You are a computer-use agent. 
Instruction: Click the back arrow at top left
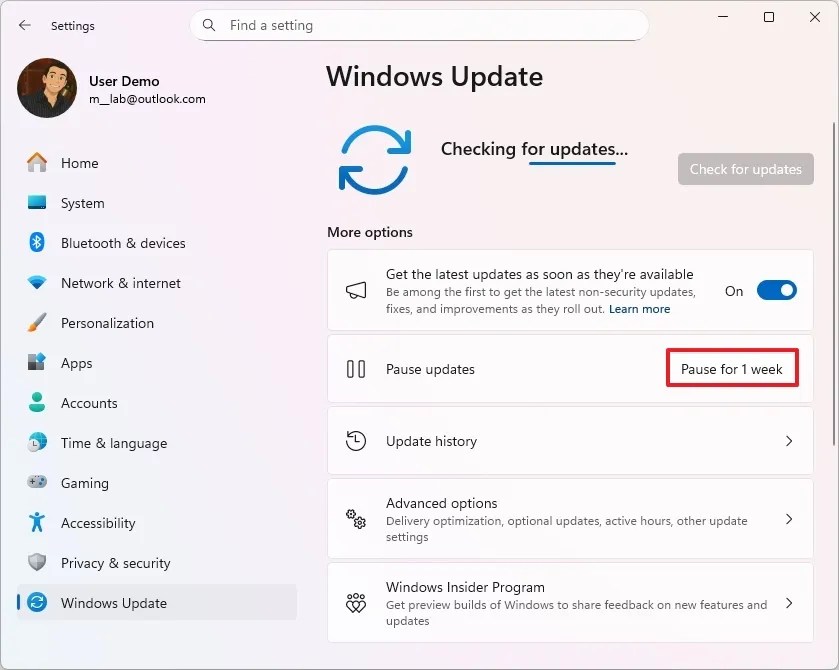(24, 25)
